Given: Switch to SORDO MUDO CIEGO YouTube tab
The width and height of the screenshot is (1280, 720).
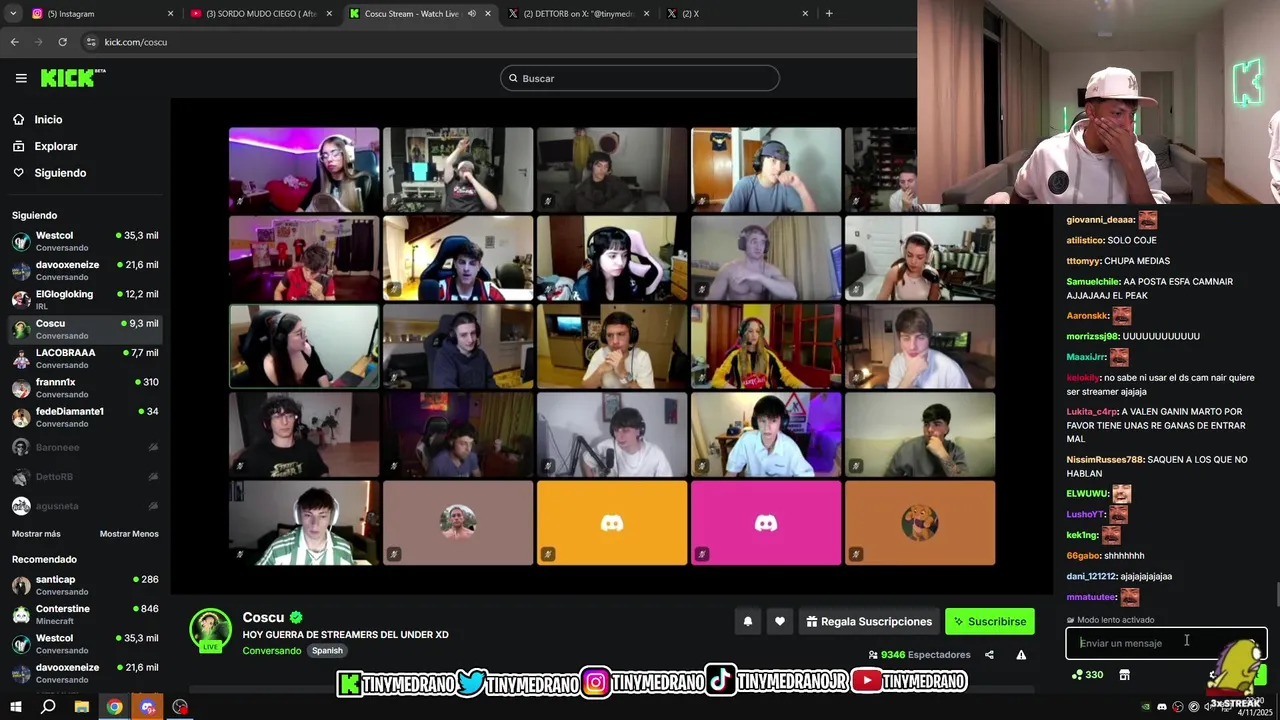Looking at the screenshot, I should tap(260, 14).
